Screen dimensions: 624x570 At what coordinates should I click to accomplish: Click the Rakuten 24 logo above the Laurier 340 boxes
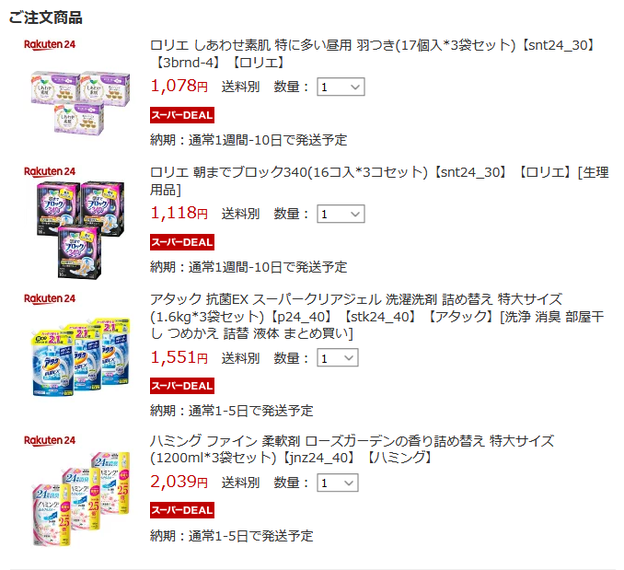point(50,172)
